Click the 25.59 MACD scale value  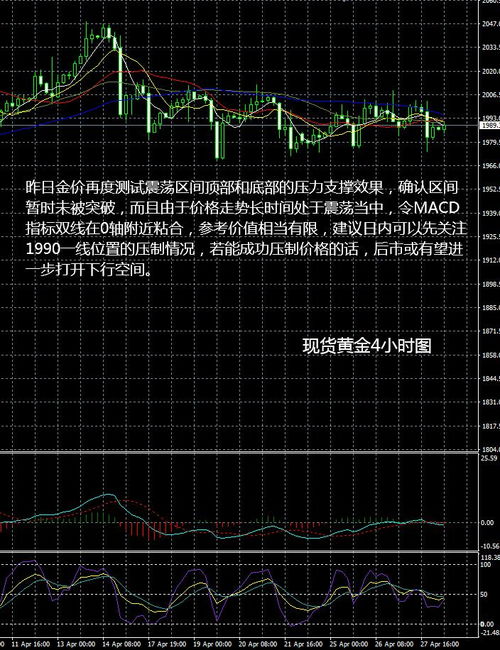click(488, 458)
